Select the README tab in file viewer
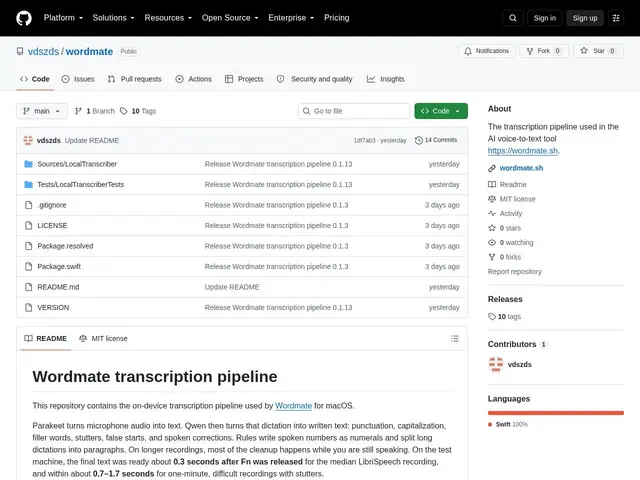640x480 pixels. [46, 338]
